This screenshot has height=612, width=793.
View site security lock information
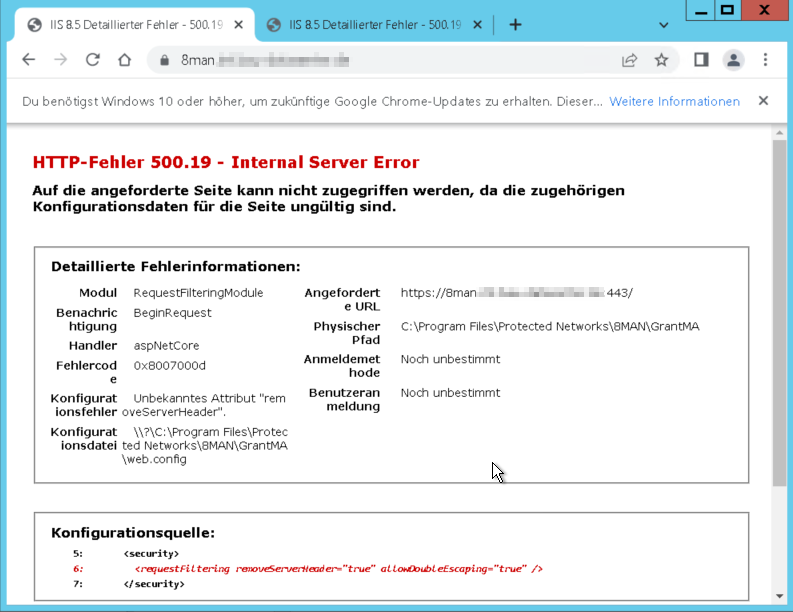coord(164,60)
